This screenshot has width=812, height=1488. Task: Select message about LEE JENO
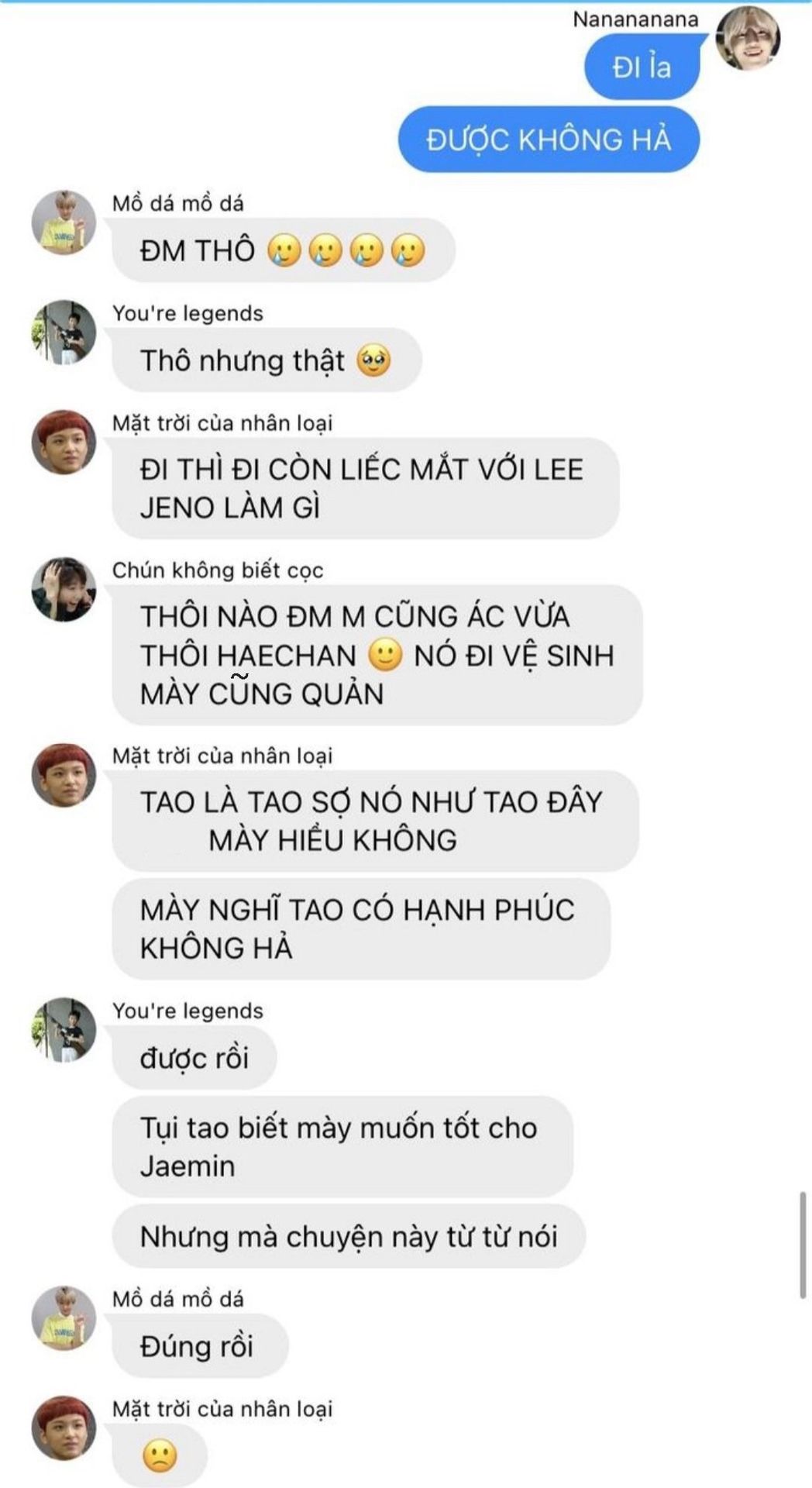click(x=365, y=488)
